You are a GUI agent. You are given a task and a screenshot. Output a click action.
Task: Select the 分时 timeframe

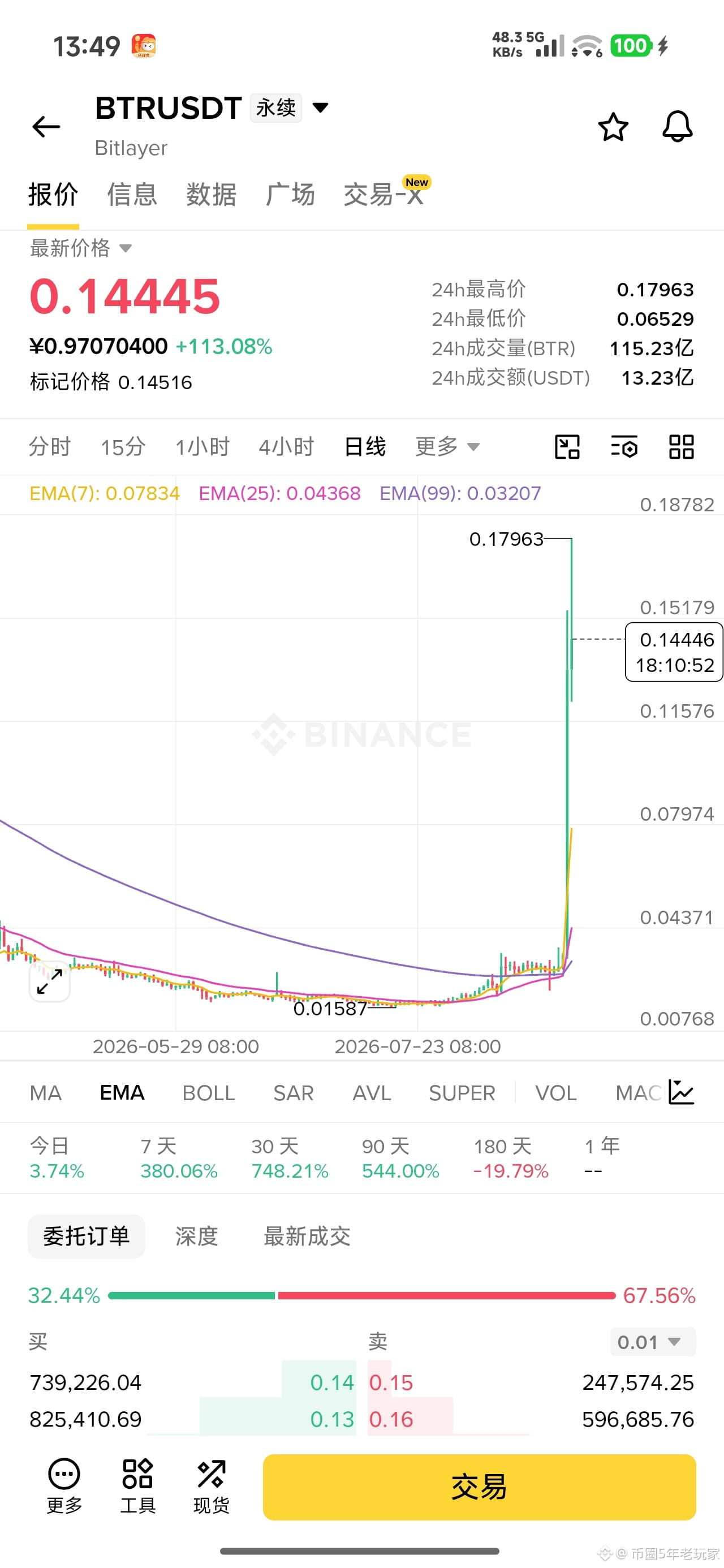[50, 447]
